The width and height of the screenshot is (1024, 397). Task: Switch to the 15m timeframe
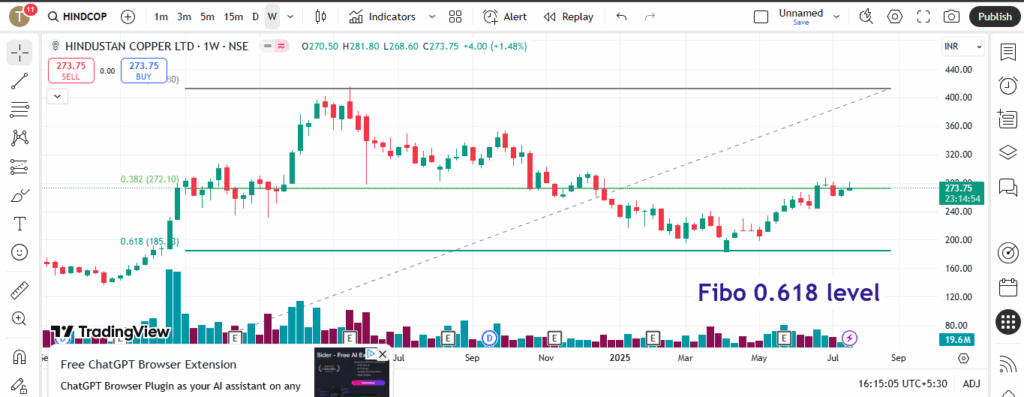(x=233, y=17)
